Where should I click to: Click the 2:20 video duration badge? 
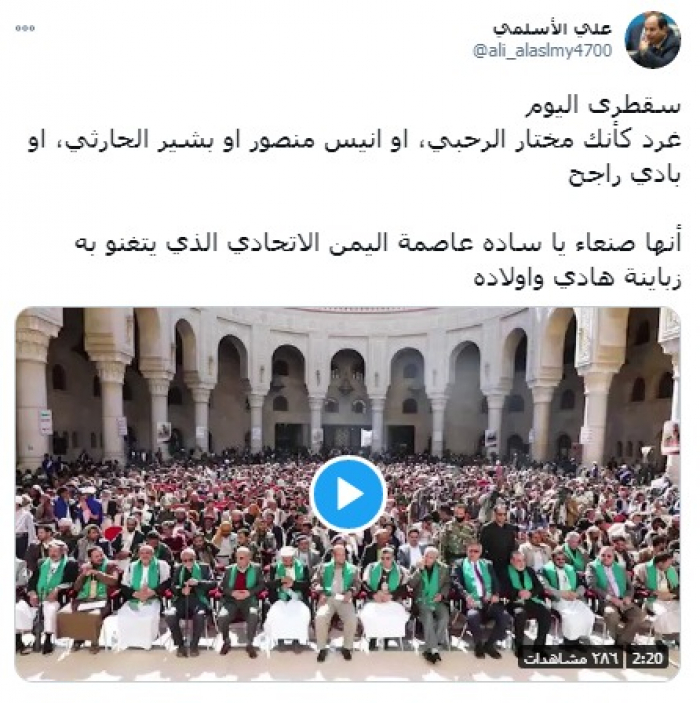coord(647,658)
